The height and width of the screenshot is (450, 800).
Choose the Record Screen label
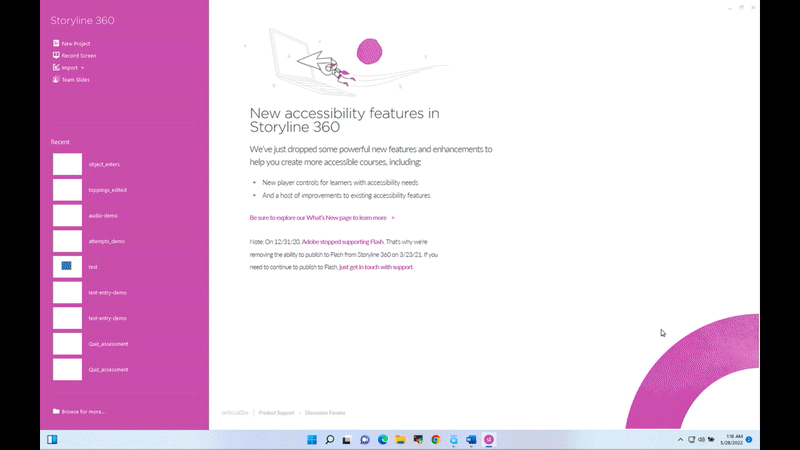pos(79,56)
